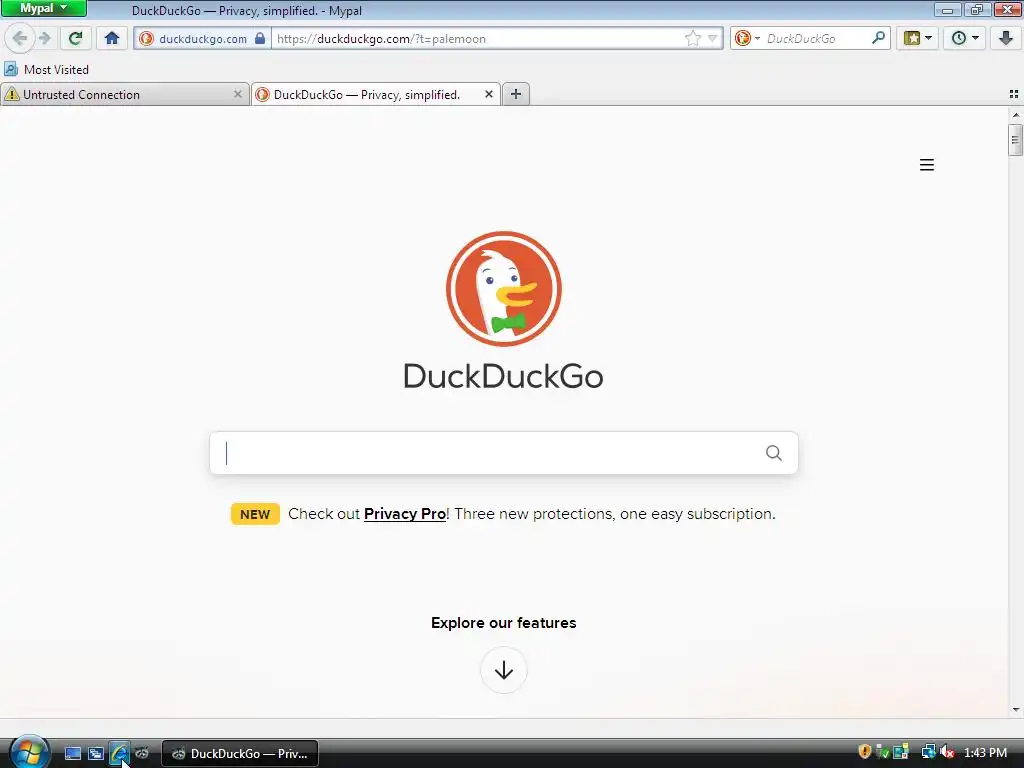The image size is (1024, 768).
Task: Click the DuckDuckGo duck logo
Action: 504,289
